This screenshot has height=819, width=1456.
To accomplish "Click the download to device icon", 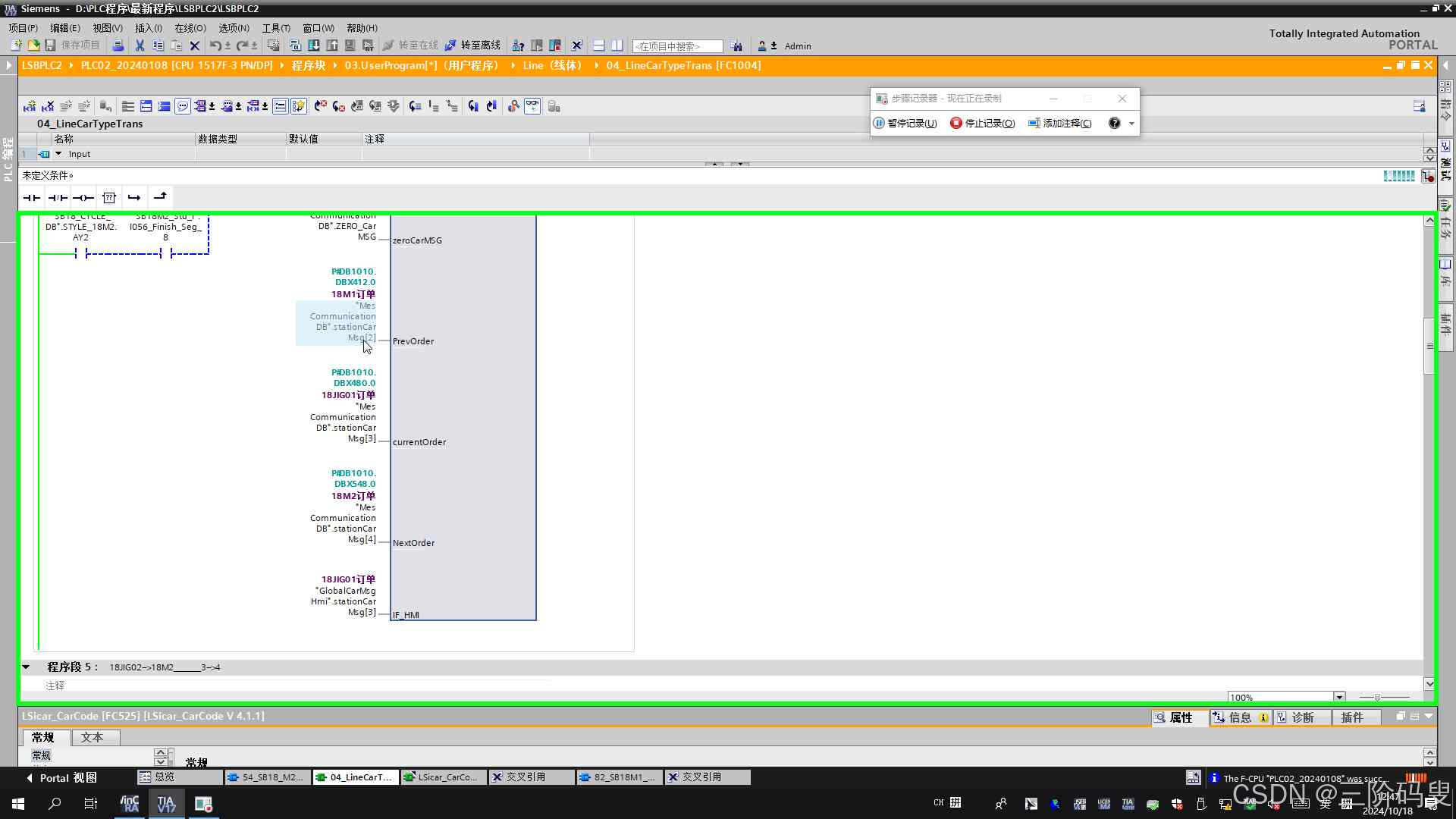I will (313, 45).
